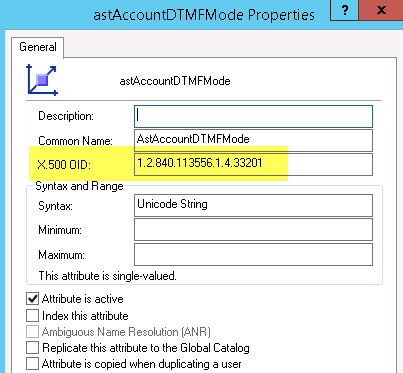Click the 'Syntax and Range' group label
403x373 pixels.
pos(79,186)
